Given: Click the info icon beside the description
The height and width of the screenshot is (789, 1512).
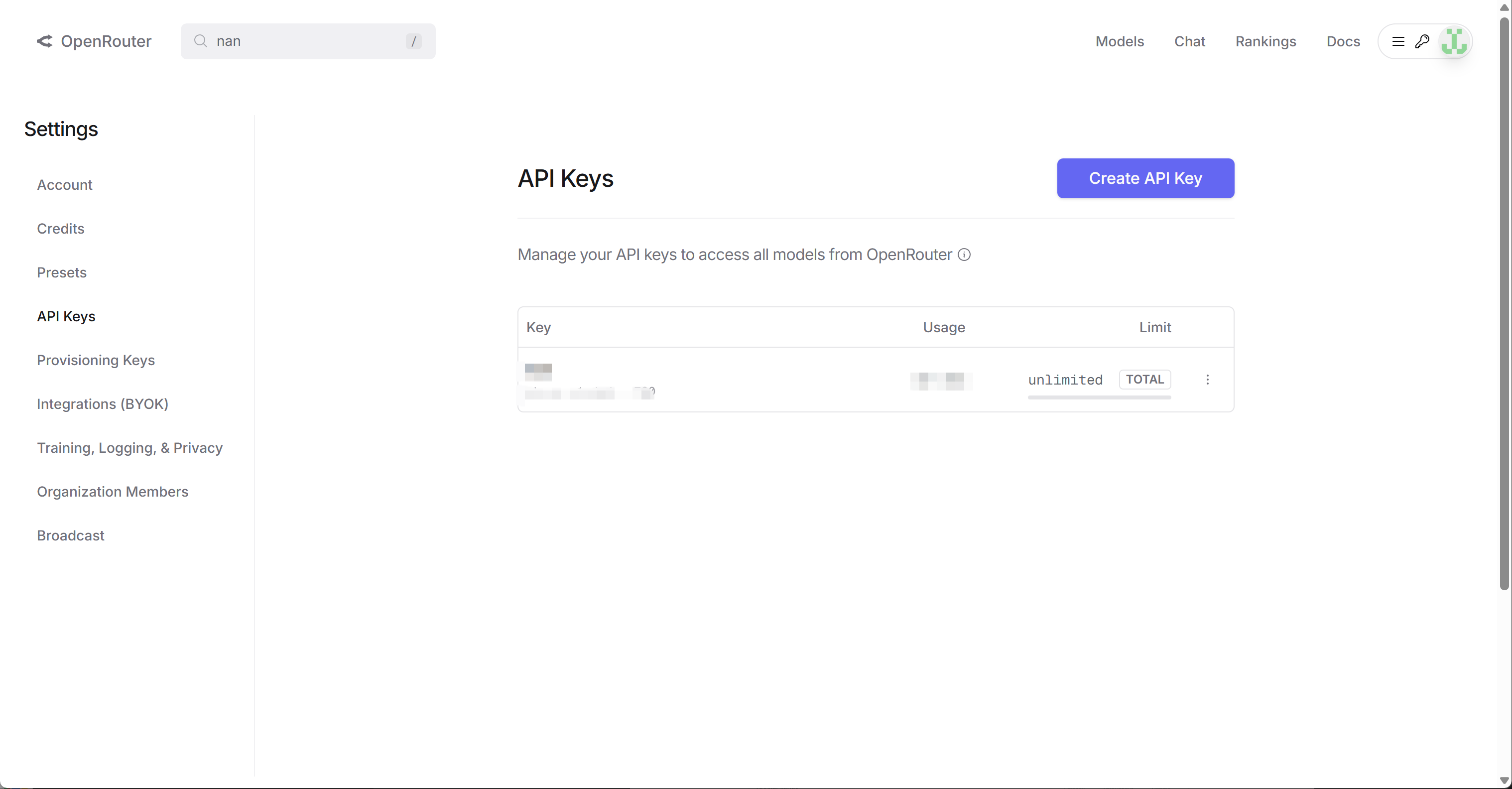Looking at the screenshot, I should click(x=964, y=255).
